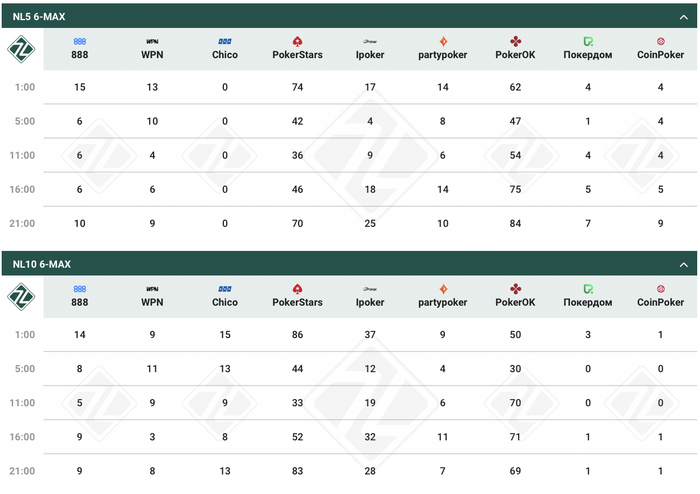Select the Ipoker icon in NL10 table
Image resolution: width=700 pixels, height=494 pixels.
(x=370, y=289)
